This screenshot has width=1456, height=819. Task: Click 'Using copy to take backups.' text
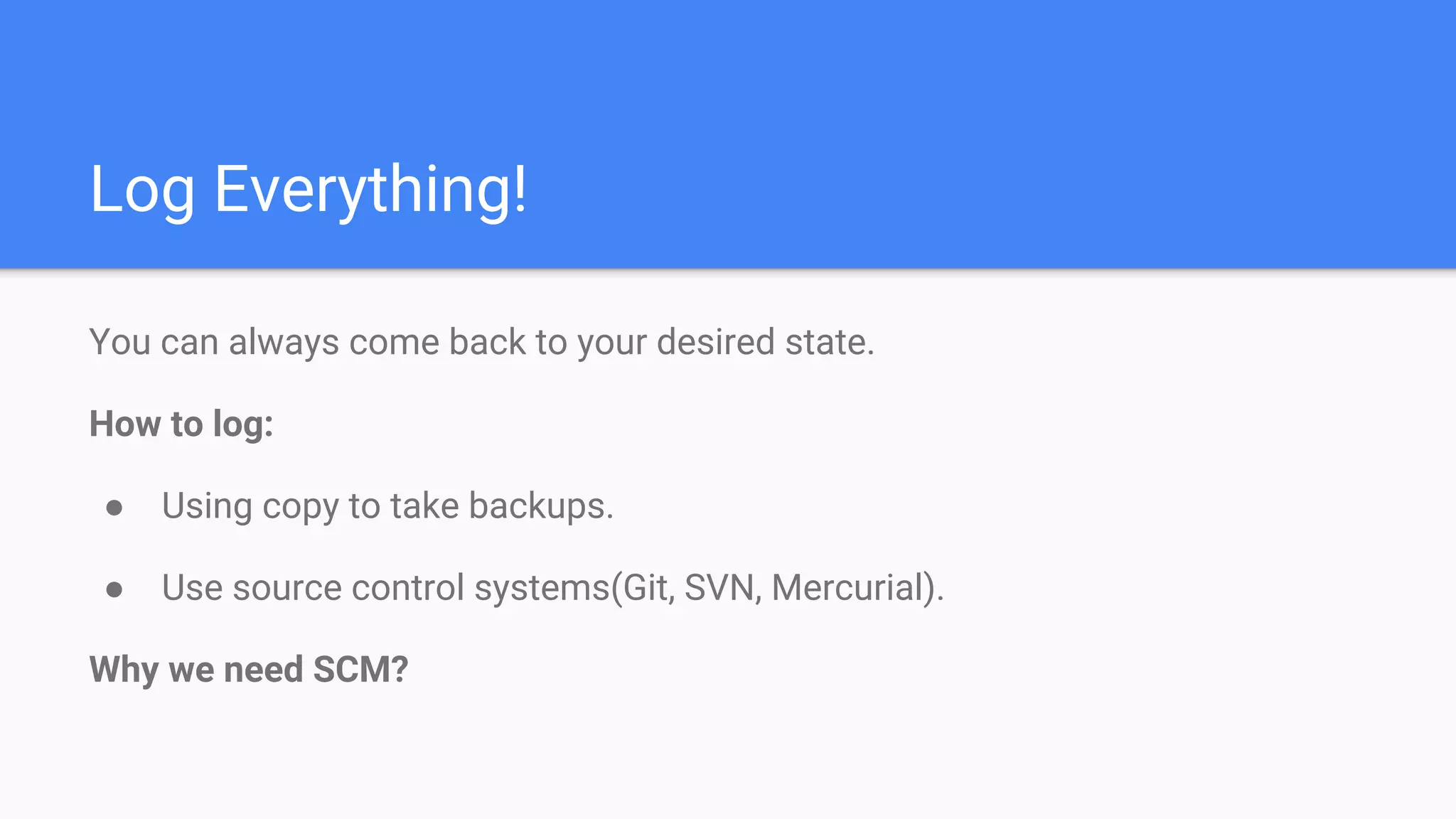[x=387, y=506]
